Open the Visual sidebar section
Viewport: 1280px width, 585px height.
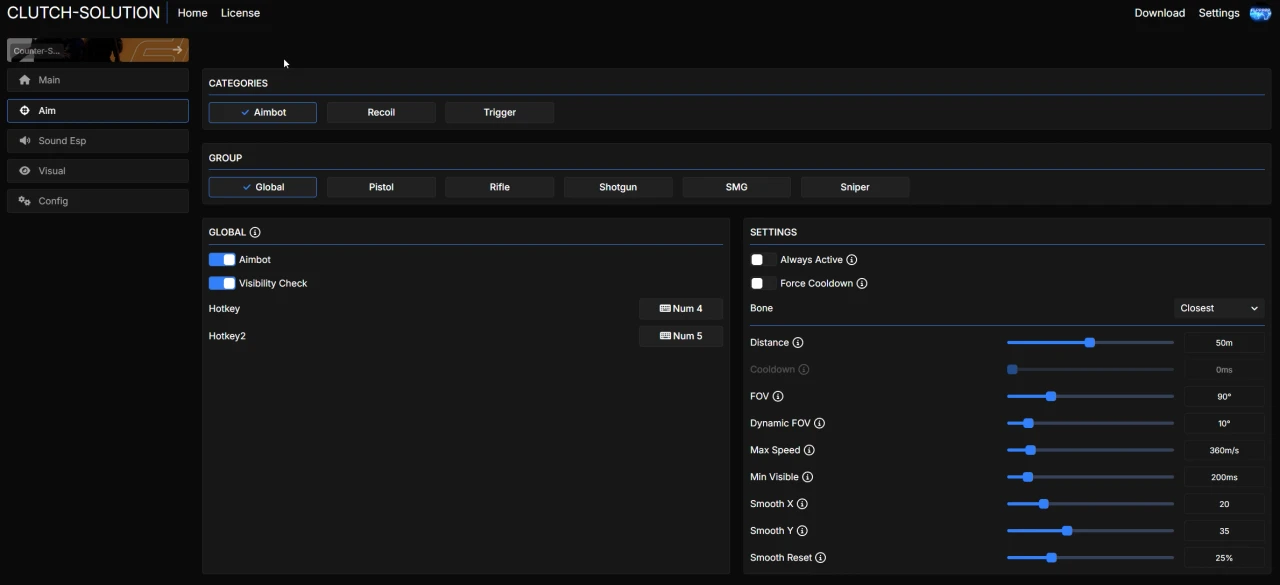(x=98, y=171)
